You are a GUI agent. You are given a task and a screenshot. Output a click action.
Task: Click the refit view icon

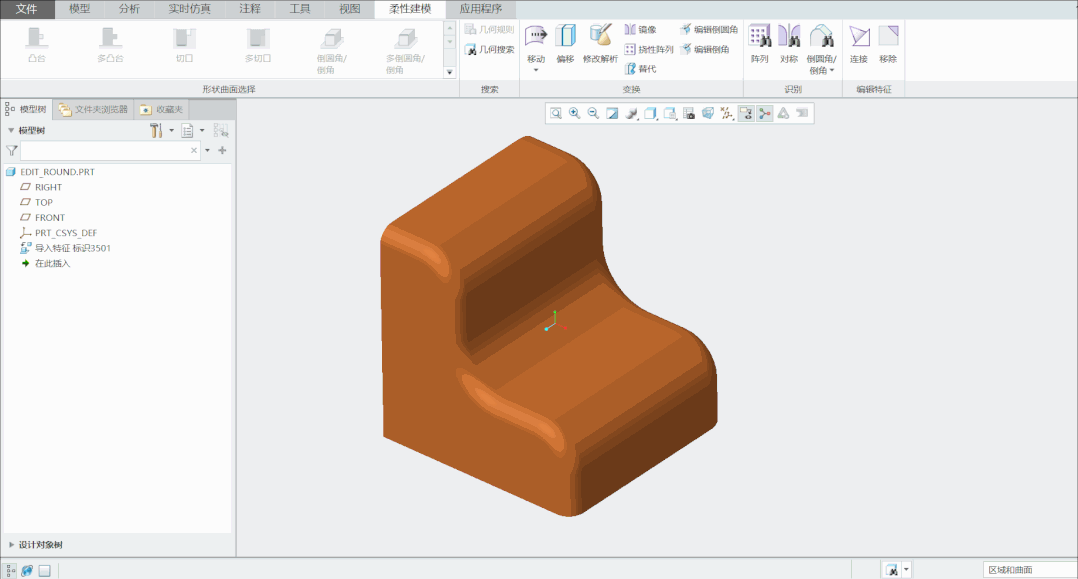click(555, 114)
